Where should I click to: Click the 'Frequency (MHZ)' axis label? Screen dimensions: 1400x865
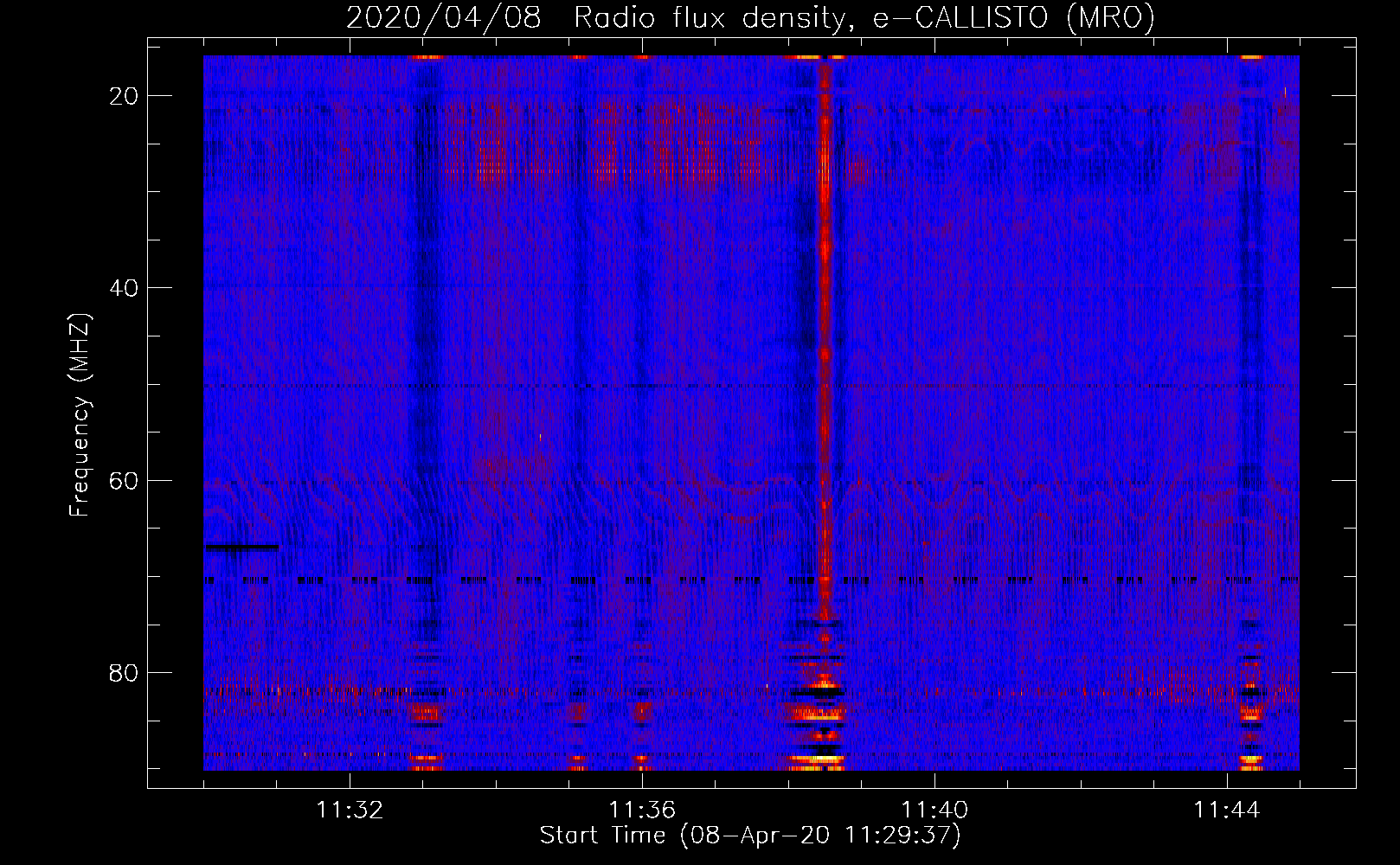click(80, 415)
